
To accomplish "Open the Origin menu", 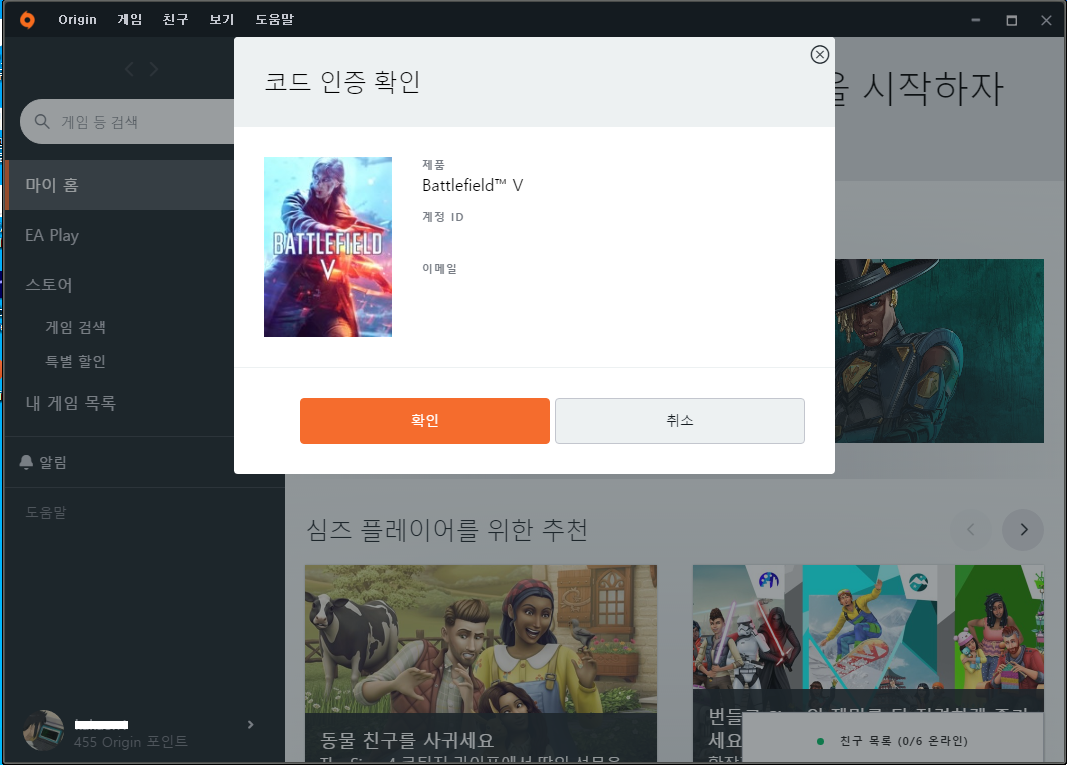I will pos(78,20).
